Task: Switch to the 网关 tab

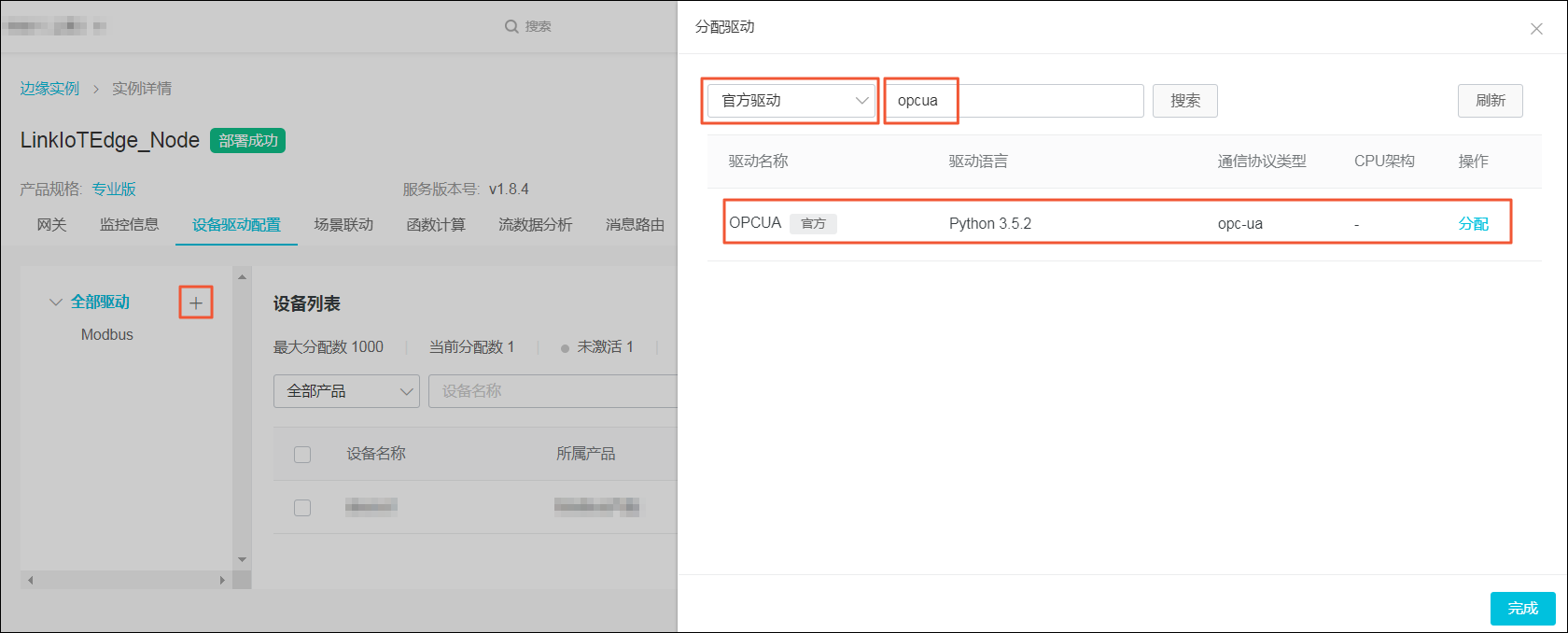Action: click(x=52, y=225)
